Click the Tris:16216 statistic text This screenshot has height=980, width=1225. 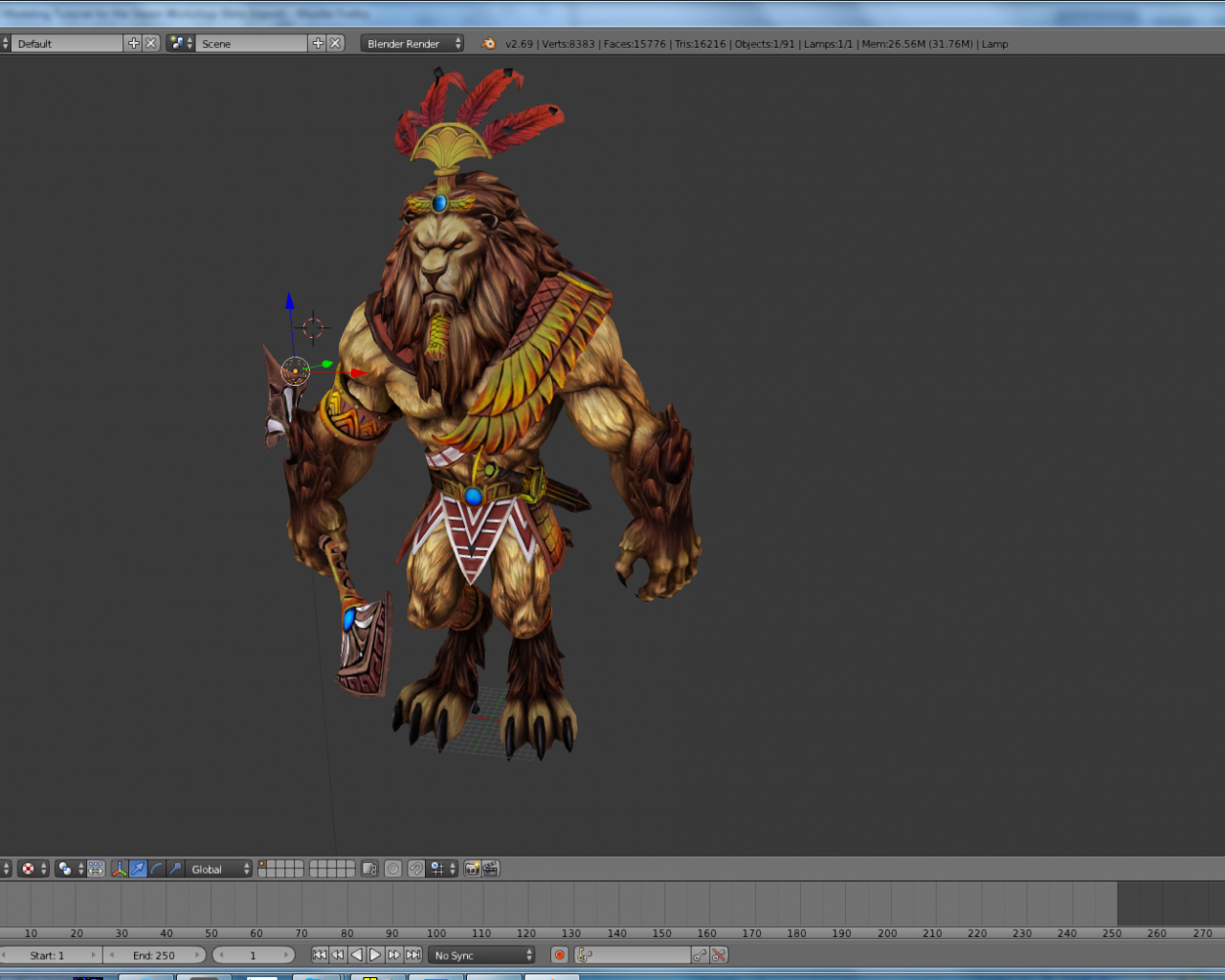coord(701,44)
